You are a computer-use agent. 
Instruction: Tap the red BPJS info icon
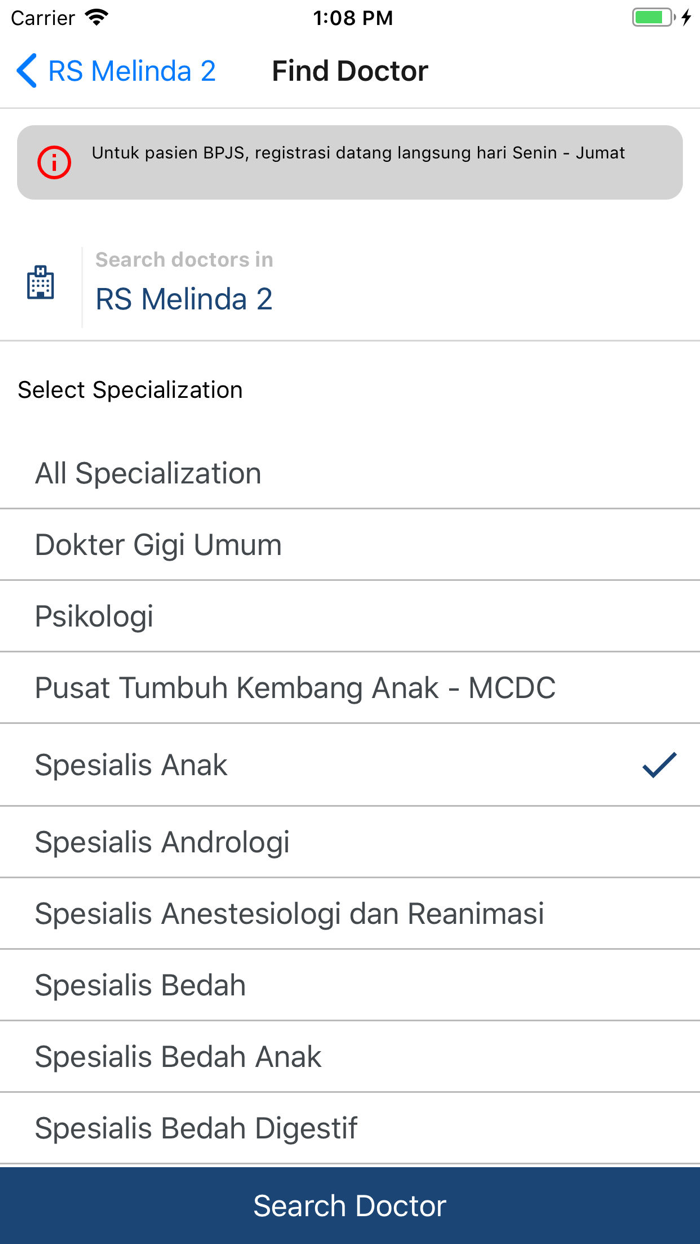pos(53,162)
